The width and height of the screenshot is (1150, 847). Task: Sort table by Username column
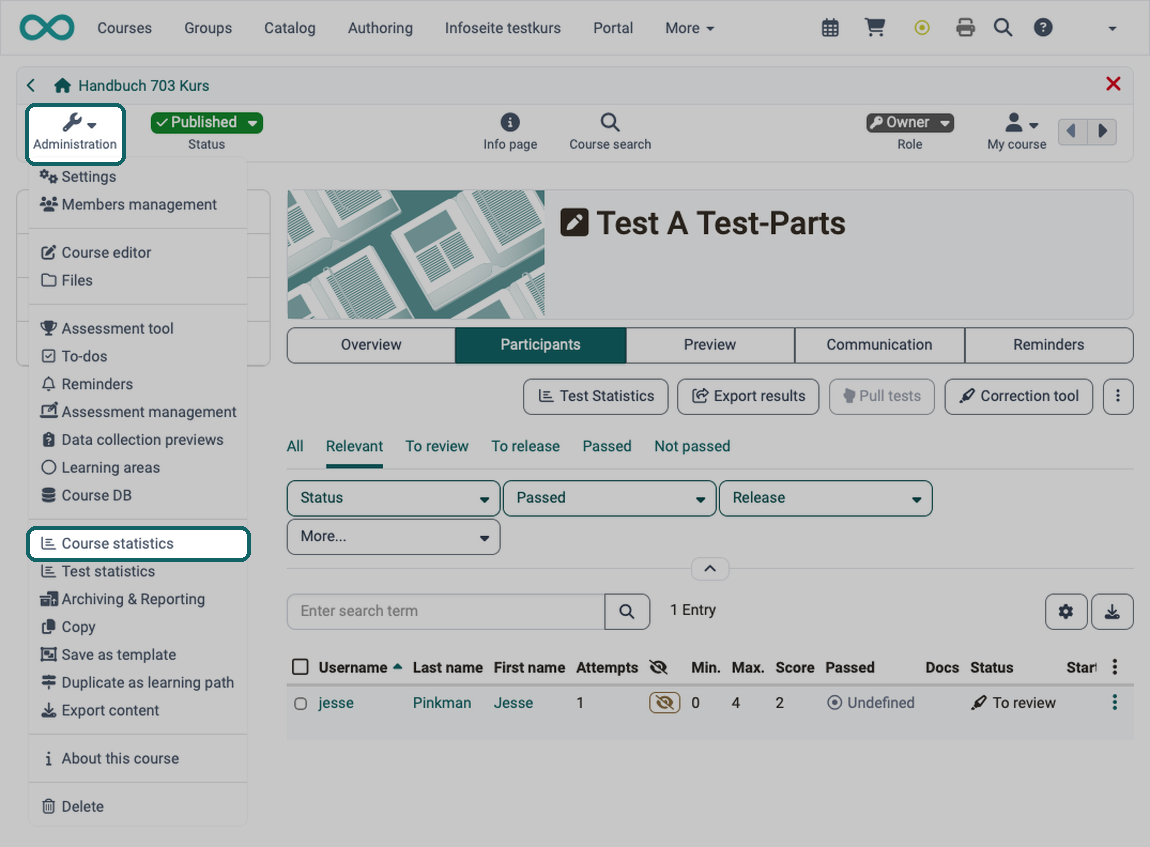click(353, 667)
